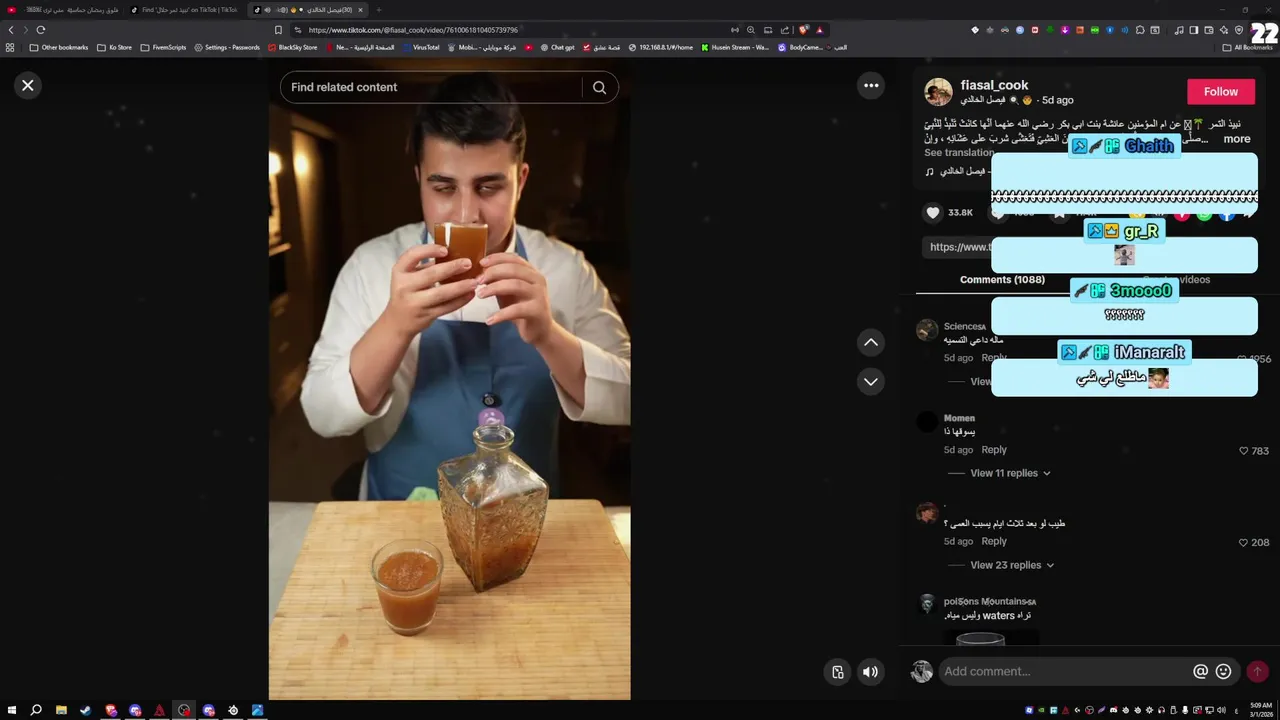This screenshot has height=720, width=1280.
Task: Open the three-dots more options menu
Action: click(x=871, y=86)
